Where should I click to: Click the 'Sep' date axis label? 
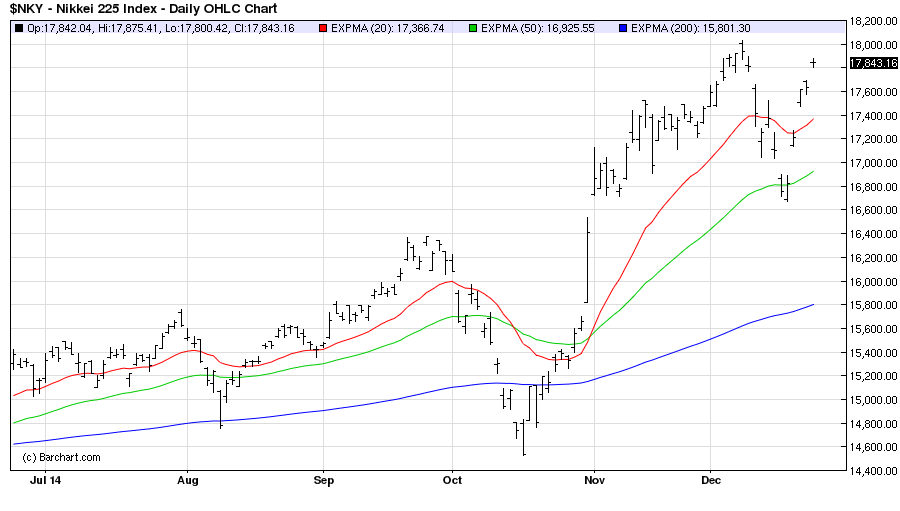(x=324, y=481)
